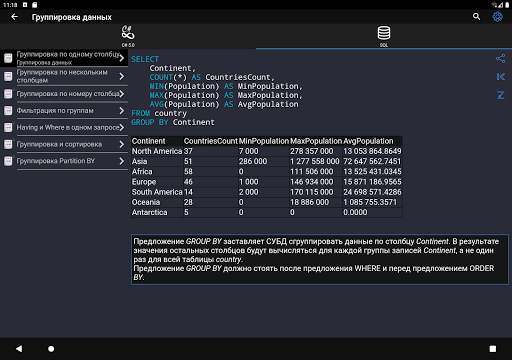Viewport: 512px width, 360px height.
Task: Open 'Группировка и сортировка' lesson
Action: [64, 144]
